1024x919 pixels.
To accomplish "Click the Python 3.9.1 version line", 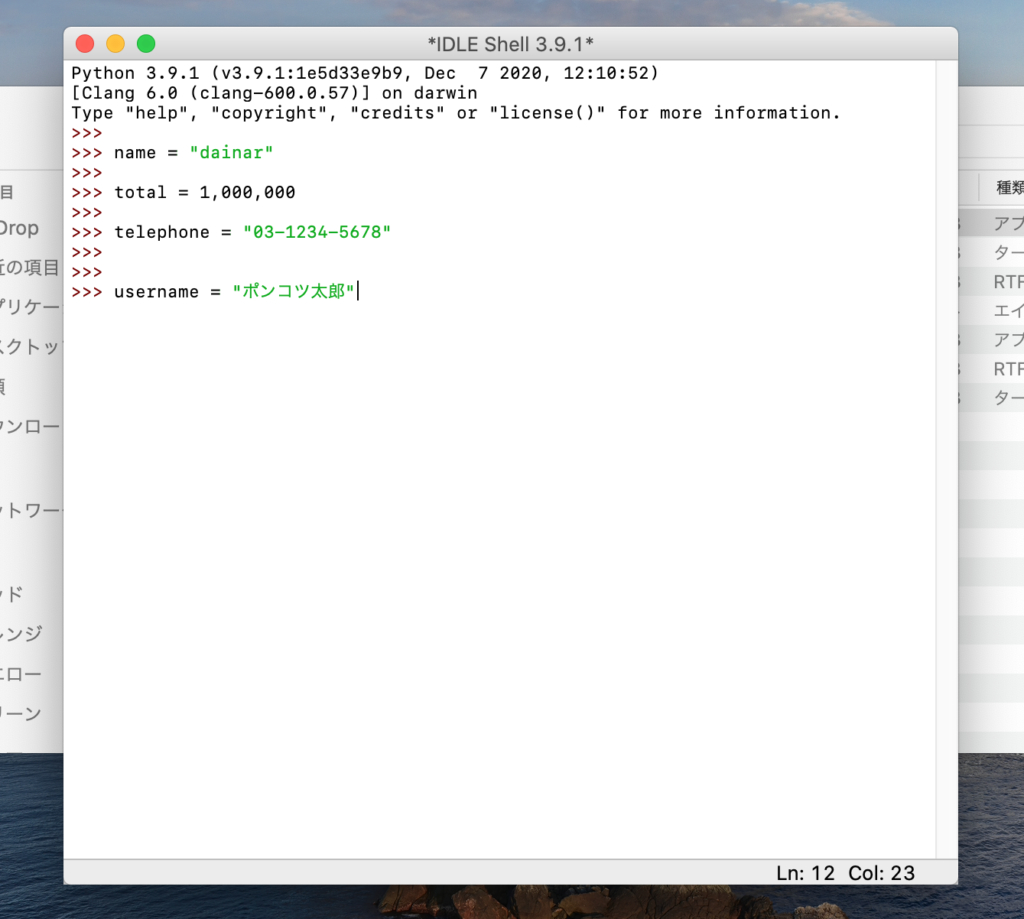I will 364,73.
